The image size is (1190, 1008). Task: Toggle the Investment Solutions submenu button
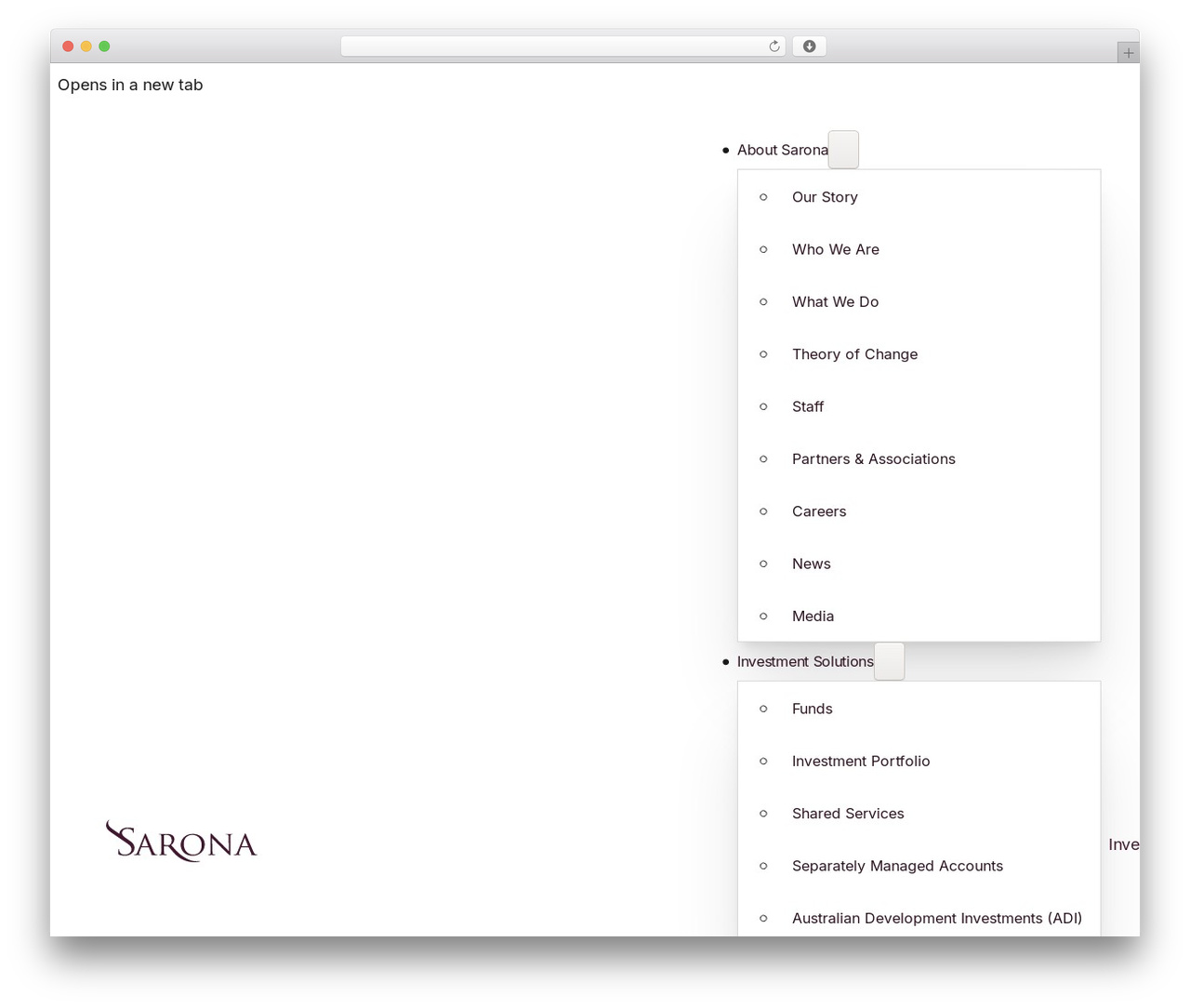point(889,661)
